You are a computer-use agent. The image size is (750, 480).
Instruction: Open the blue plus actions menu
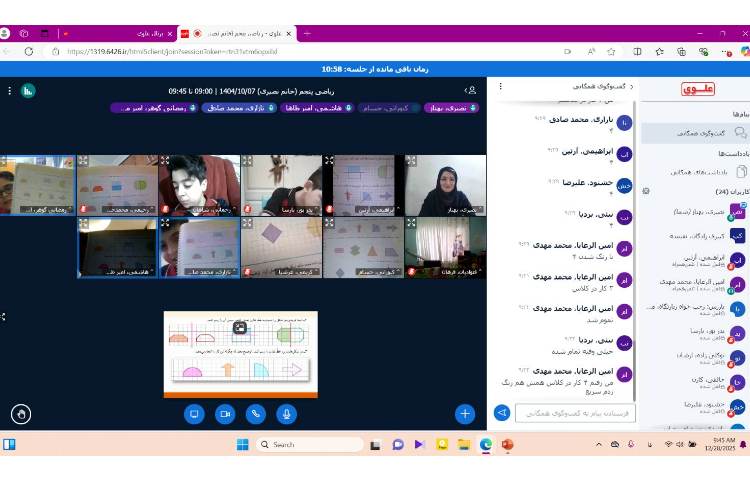[465, 413]
